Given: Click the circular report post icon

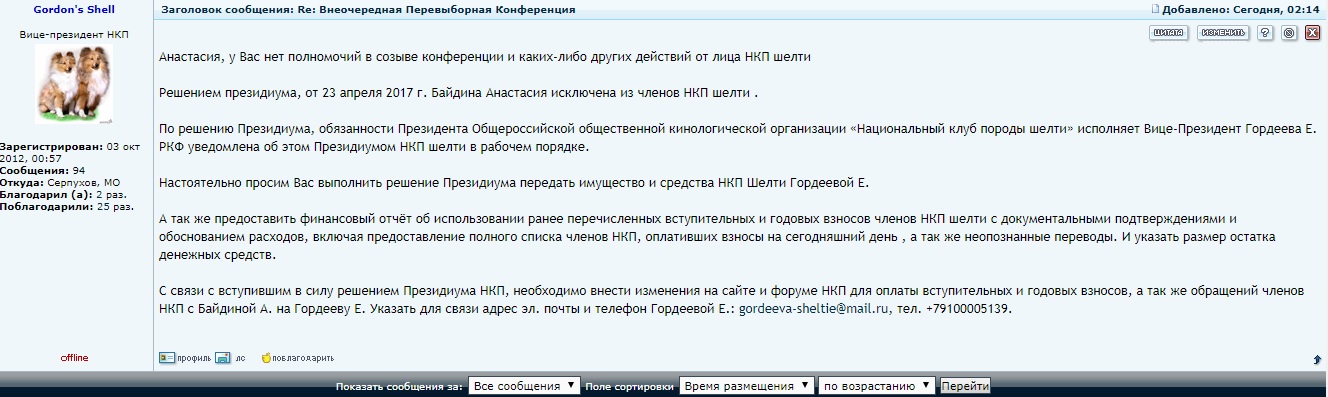Looking at the screenshot, I should coord(1289,32).
